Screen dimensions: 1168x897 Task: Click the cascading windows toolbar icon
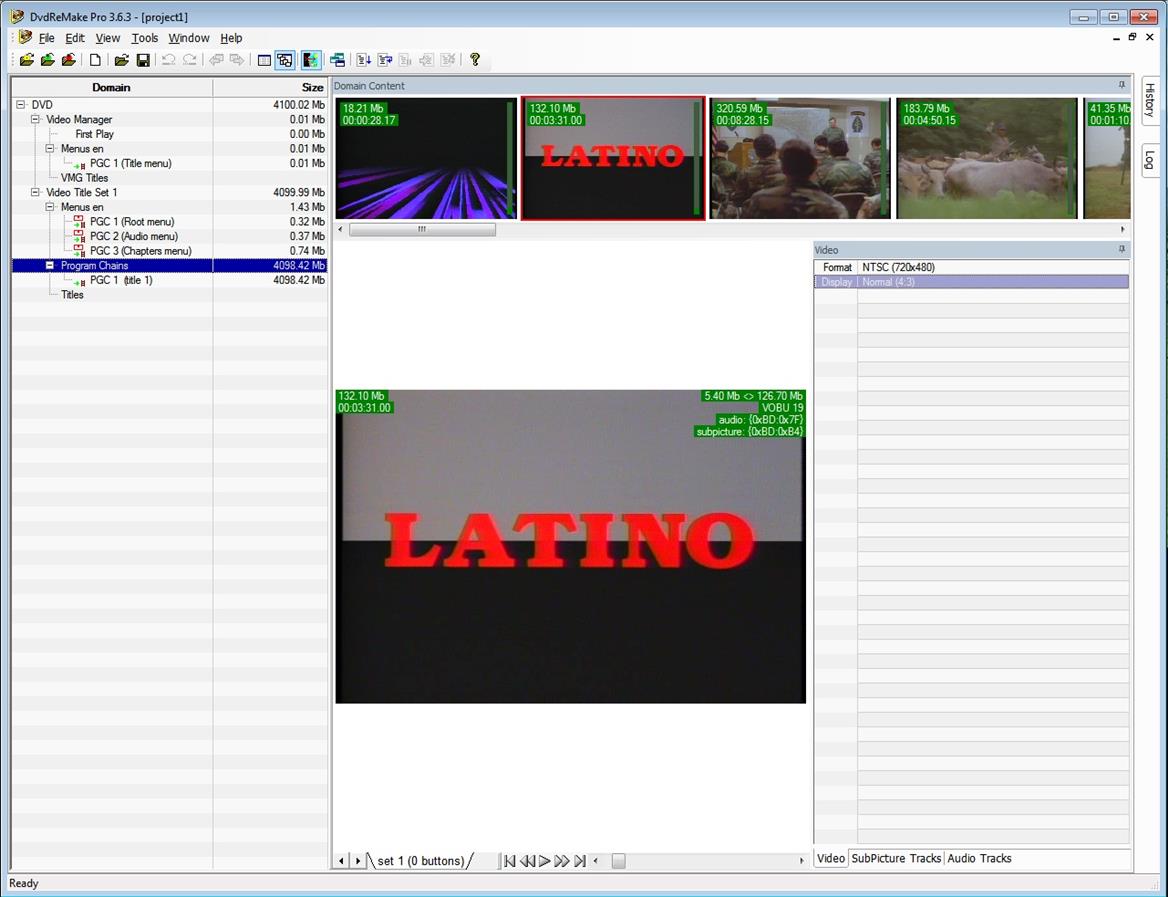[x=337, y=60]
